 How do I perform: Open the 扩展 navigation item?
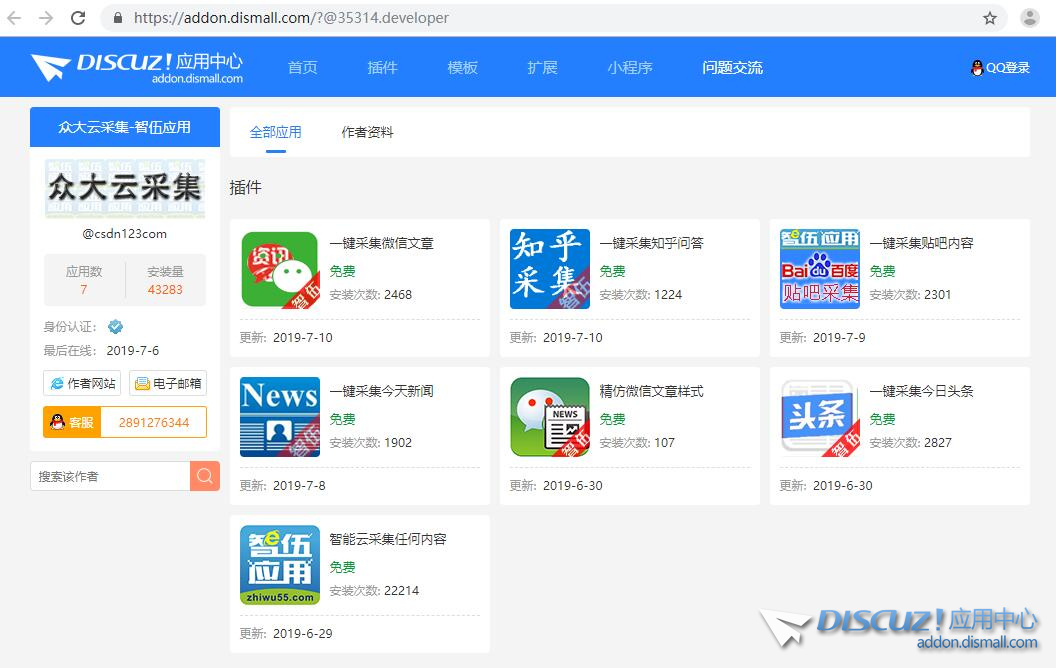542,67
